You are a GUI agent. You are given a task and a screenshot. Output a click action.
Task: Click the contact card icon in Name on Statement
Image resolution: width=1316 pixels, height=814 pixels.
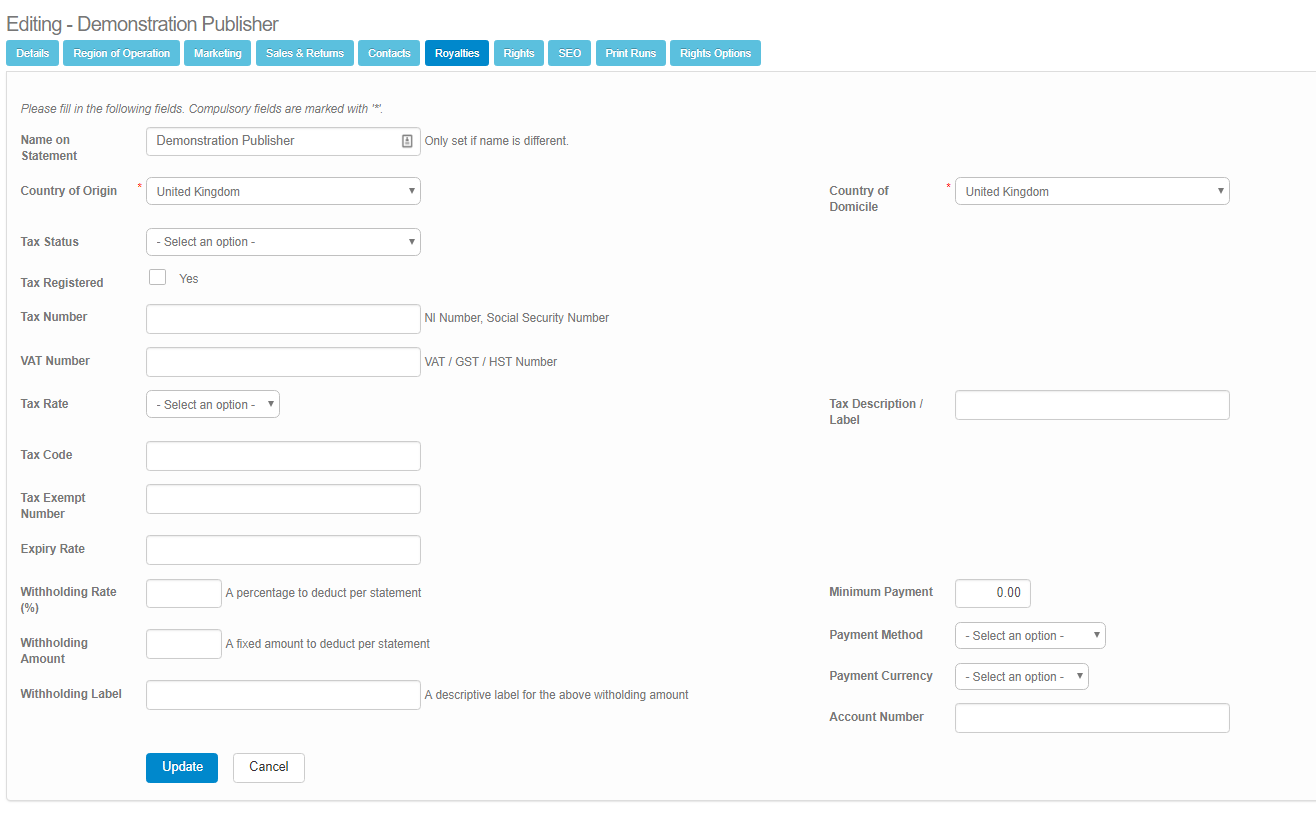(x=407, y=141)
